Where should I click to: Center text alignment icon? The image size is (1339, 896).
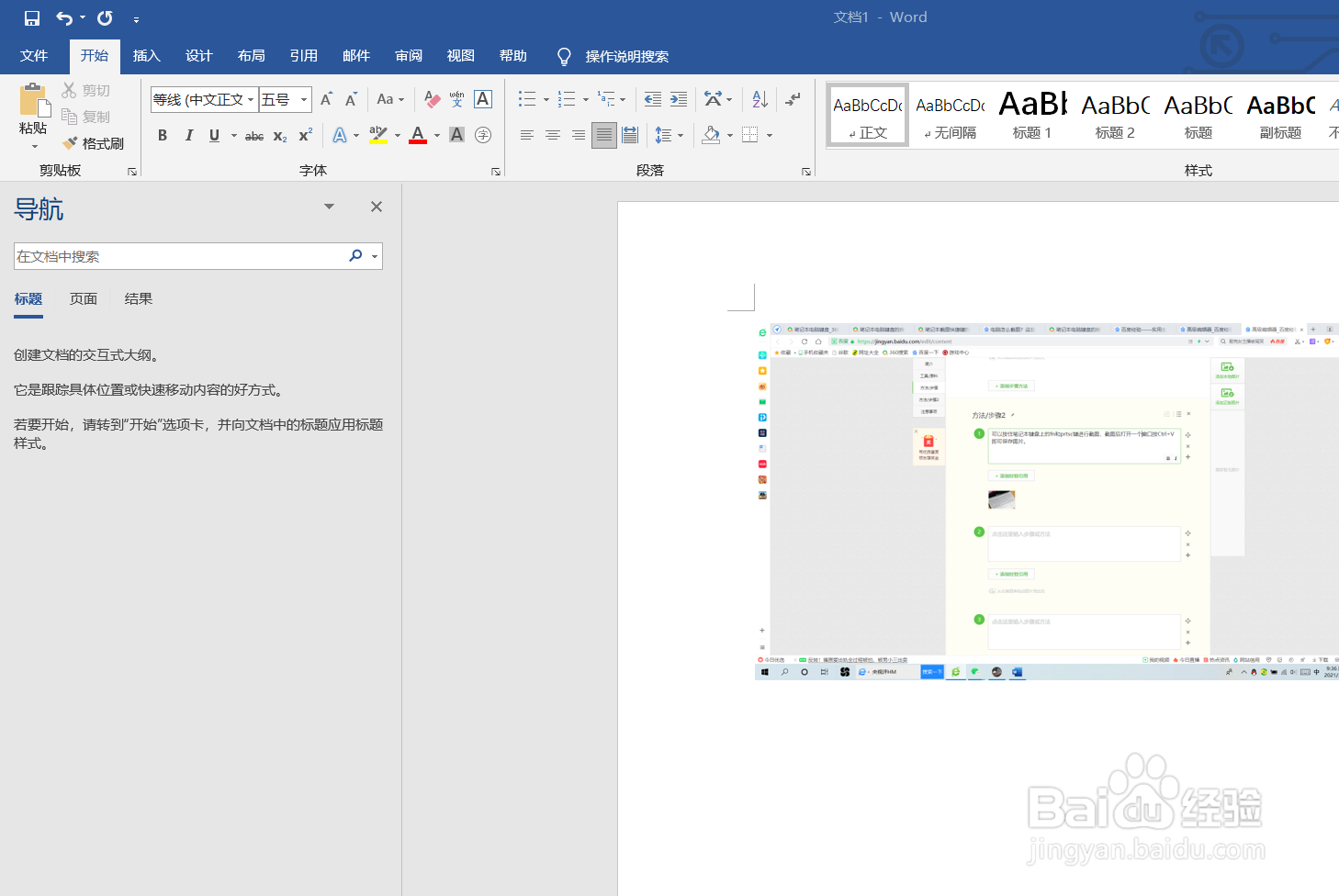click(553, 135)
